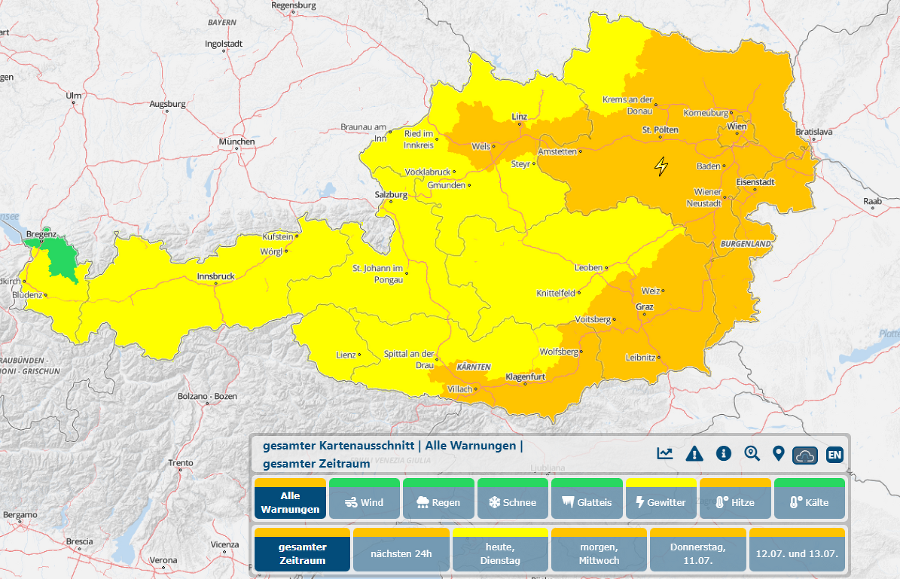The height and width of the screenshot is (579, 900).
Task: Show only Hitze warnings
Action: pos(733,501)
